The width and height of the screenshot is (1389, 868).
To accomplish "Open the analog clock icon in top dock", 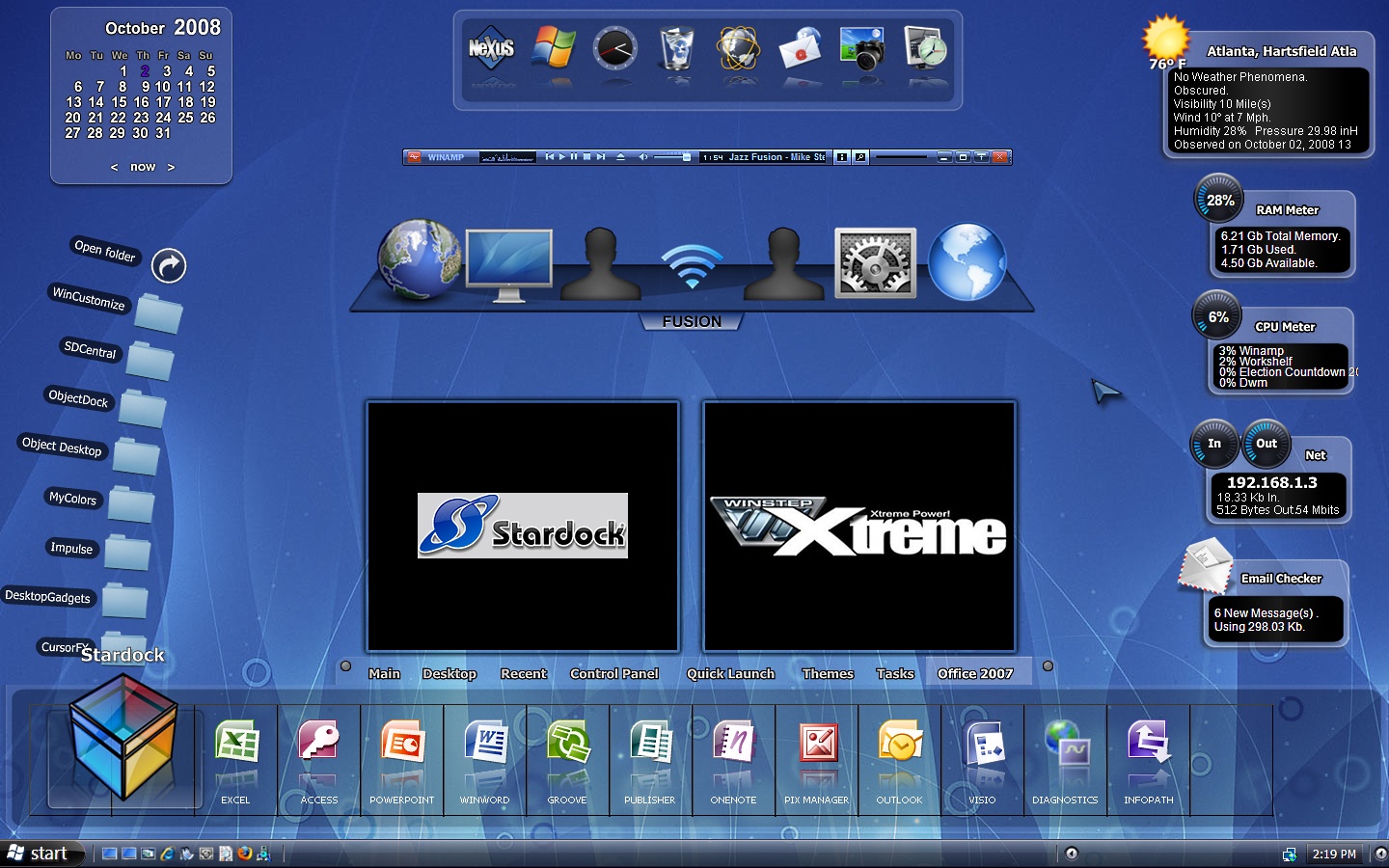I will [614, 48].
